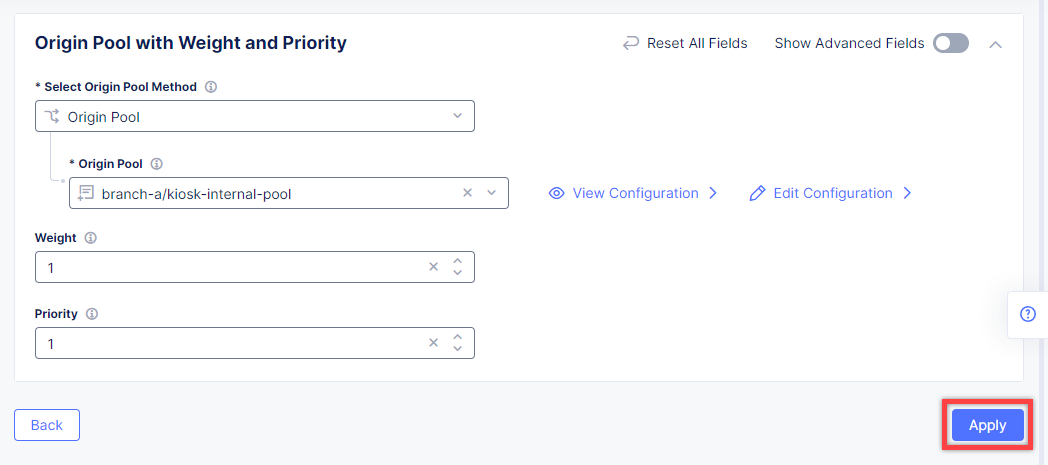
Task: Click the info icon beside Select Origin Pool Method
Action: pyautogui.click(x=211, y=87)
